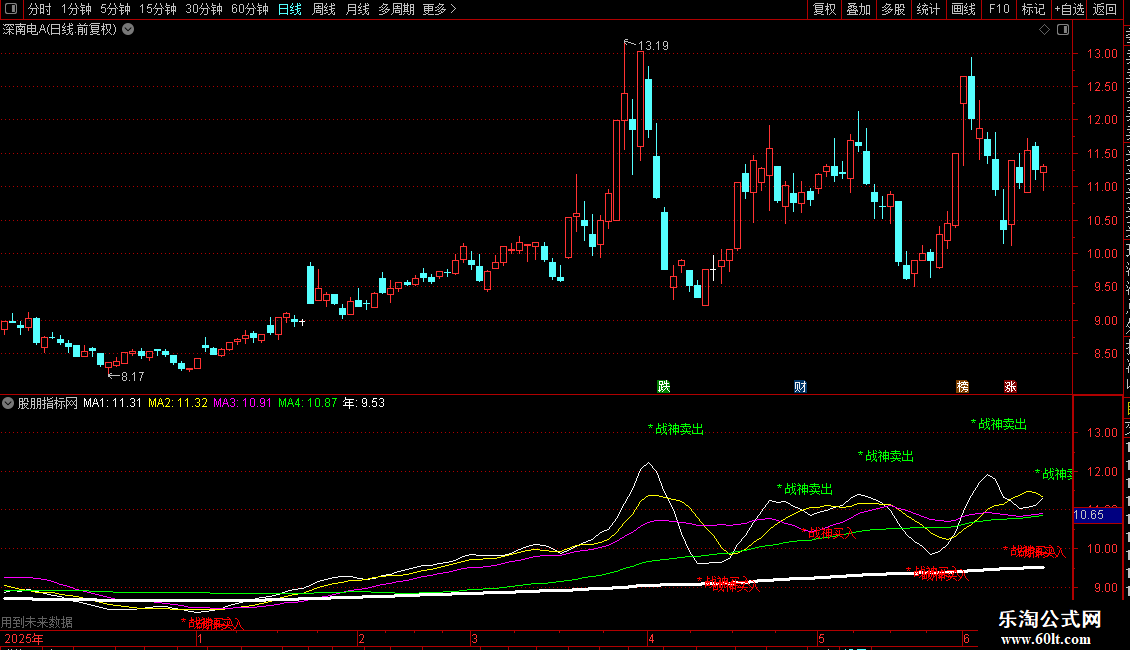Click month 4 marker on time axis
This screenshot has height=650, width=1130.
(x=651, y=638)
